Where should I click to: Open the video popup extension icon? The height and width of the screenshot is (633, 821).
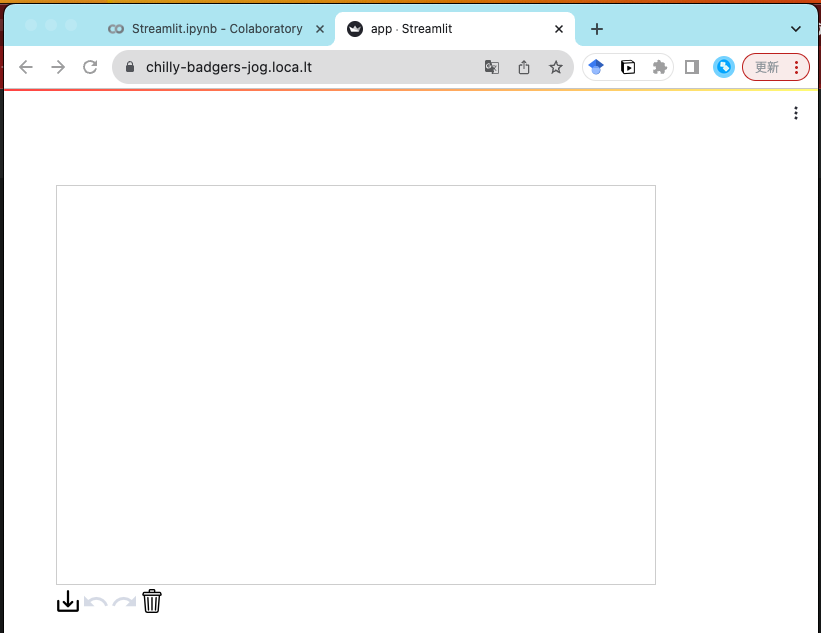(x=627, y=67)
